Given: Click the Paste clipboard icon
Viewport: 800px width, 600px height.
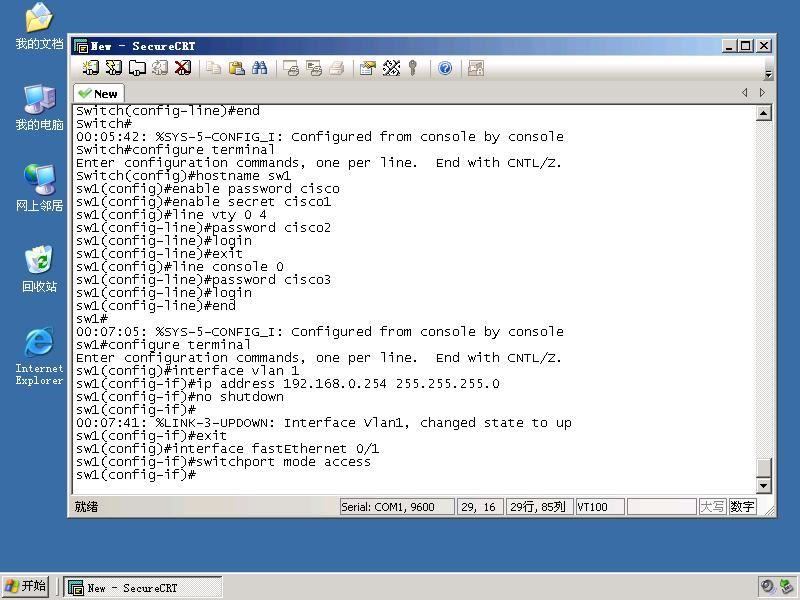Looking at the screenshot, I should 236,68.
